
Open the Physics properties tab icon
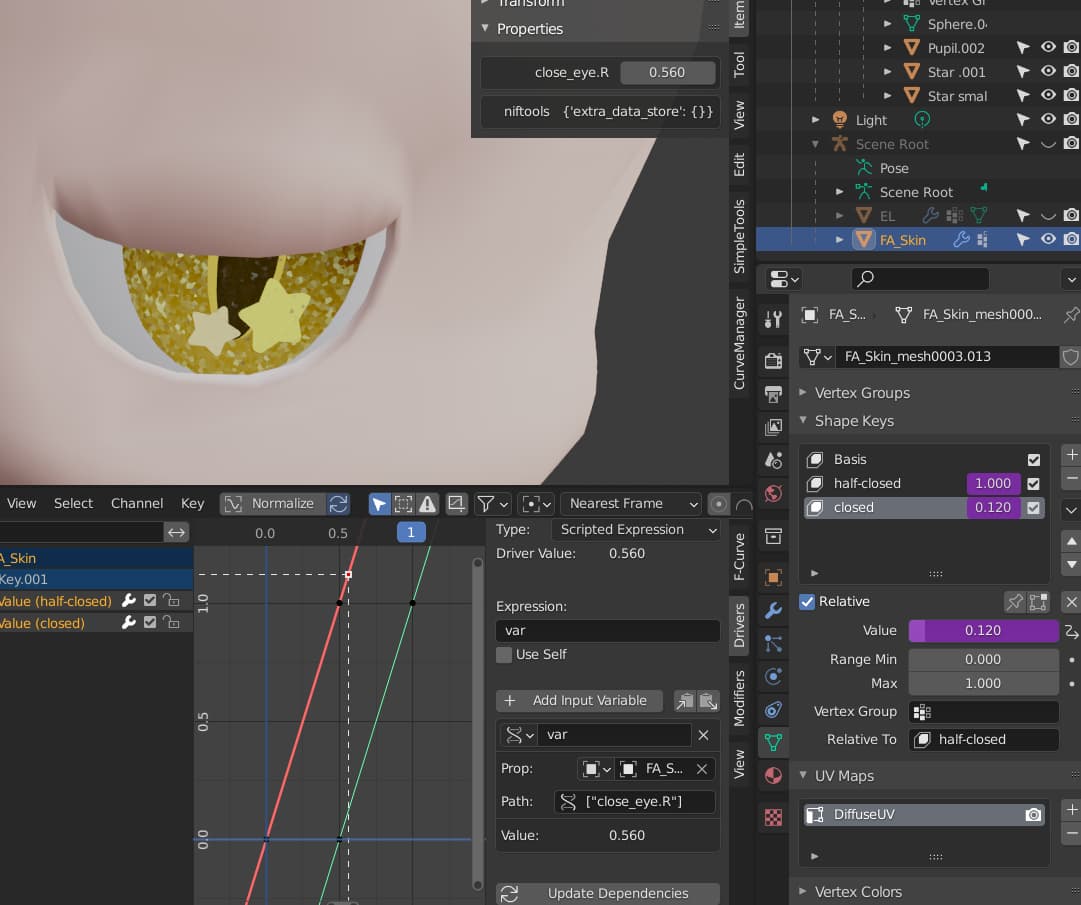pos(773,676)
